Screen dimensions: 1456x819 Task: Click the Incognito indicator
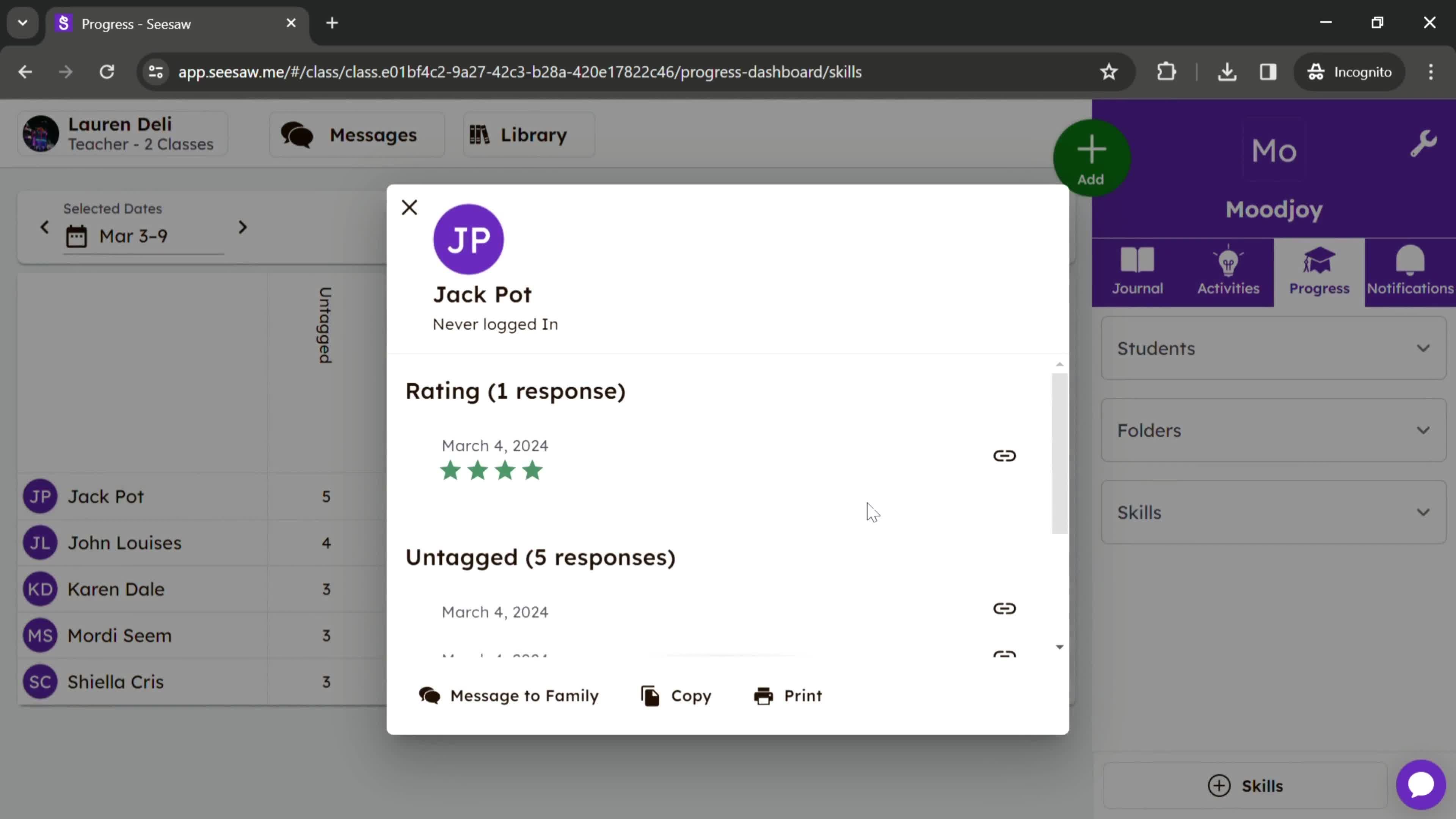tap(1349, 72)
